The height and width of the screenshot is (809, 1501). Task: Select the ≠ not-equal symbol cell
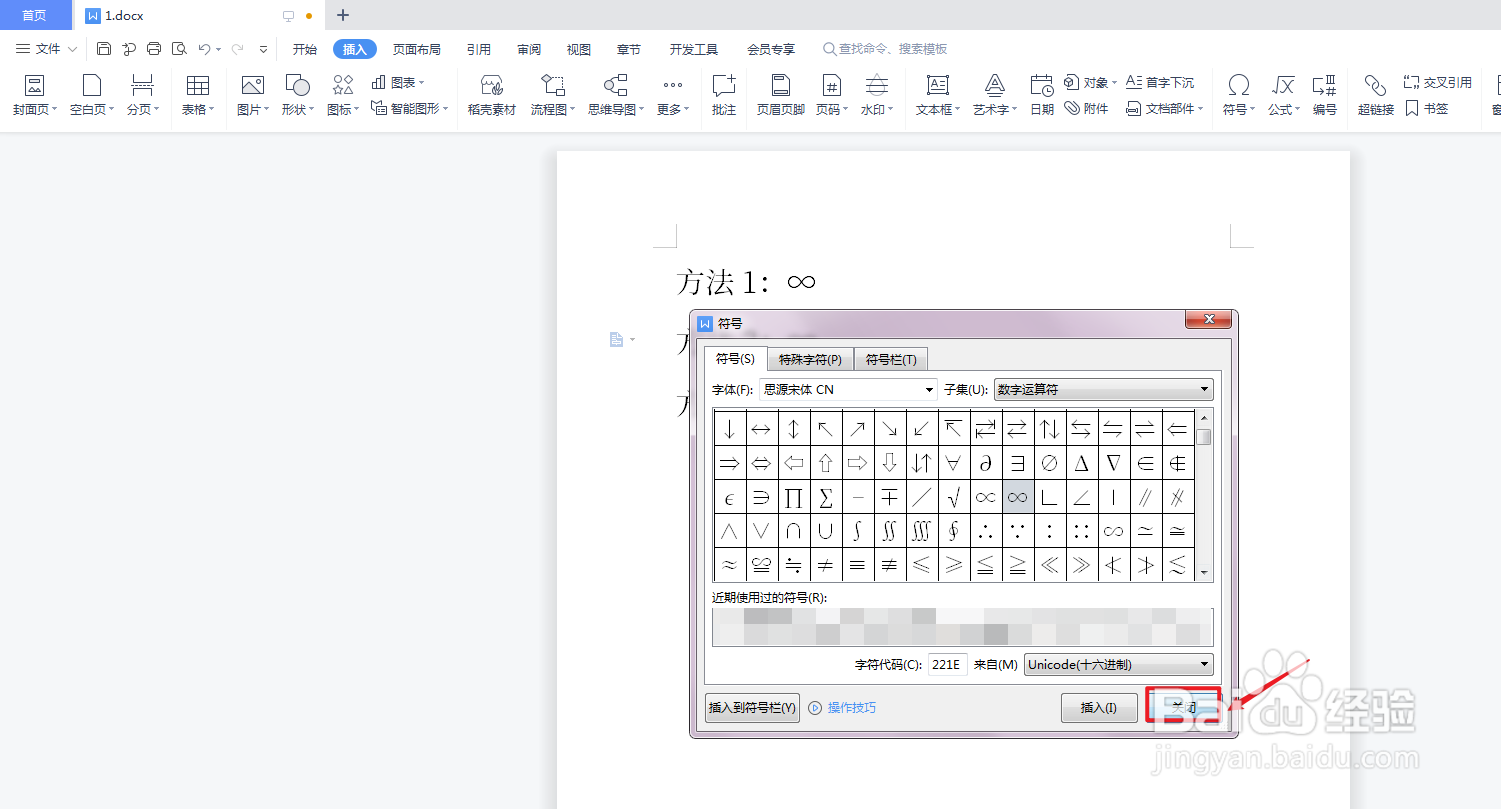tap(826, 564)
